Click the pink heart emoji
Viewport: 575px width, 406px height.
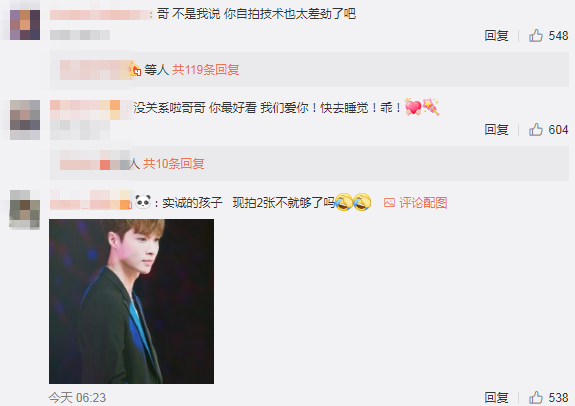click(413, 107)
